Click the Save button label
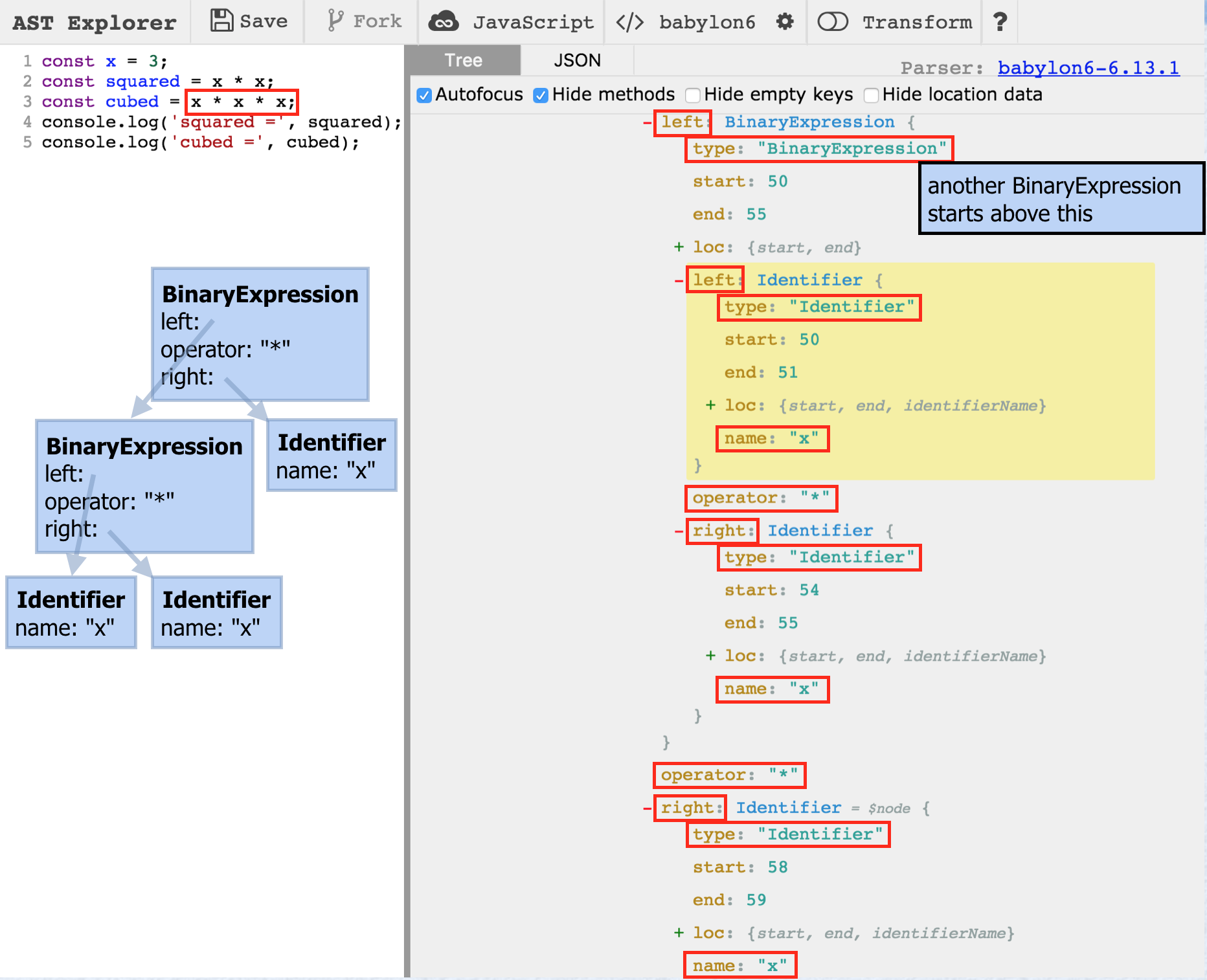Image resolution: width=1207 pixels, height=980 pixels. 264,21
